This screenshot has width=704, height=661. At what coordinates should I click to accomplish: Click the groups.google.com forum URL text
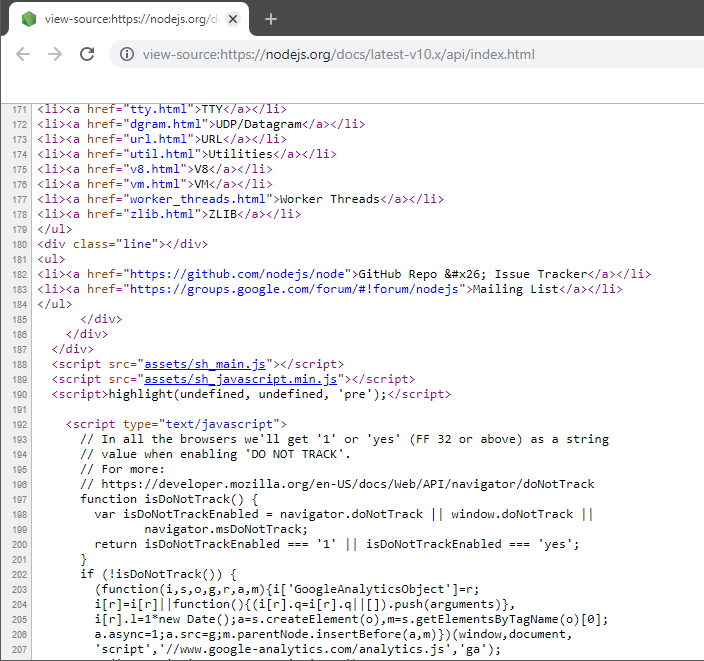coord(294,289)
